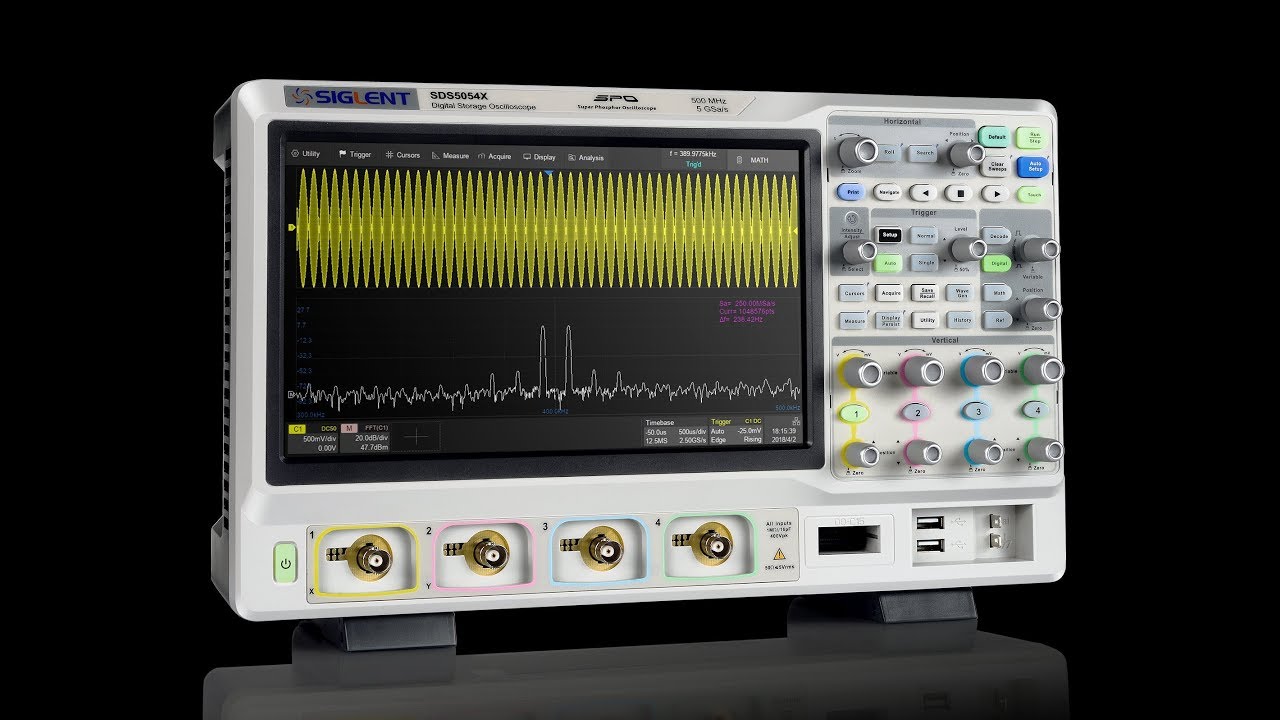Toggle the green Touch button
Viewport: 1280px width, 720px height.
click(x=1033, y=195)
